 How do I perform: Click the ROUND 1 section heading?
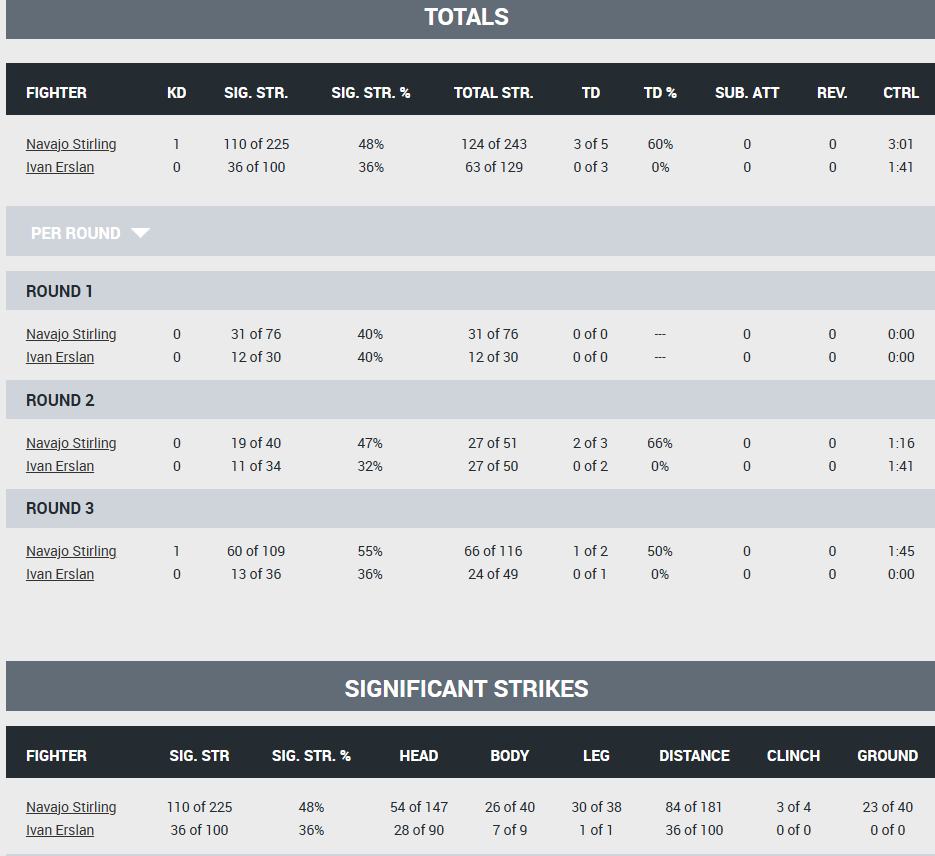59,291
